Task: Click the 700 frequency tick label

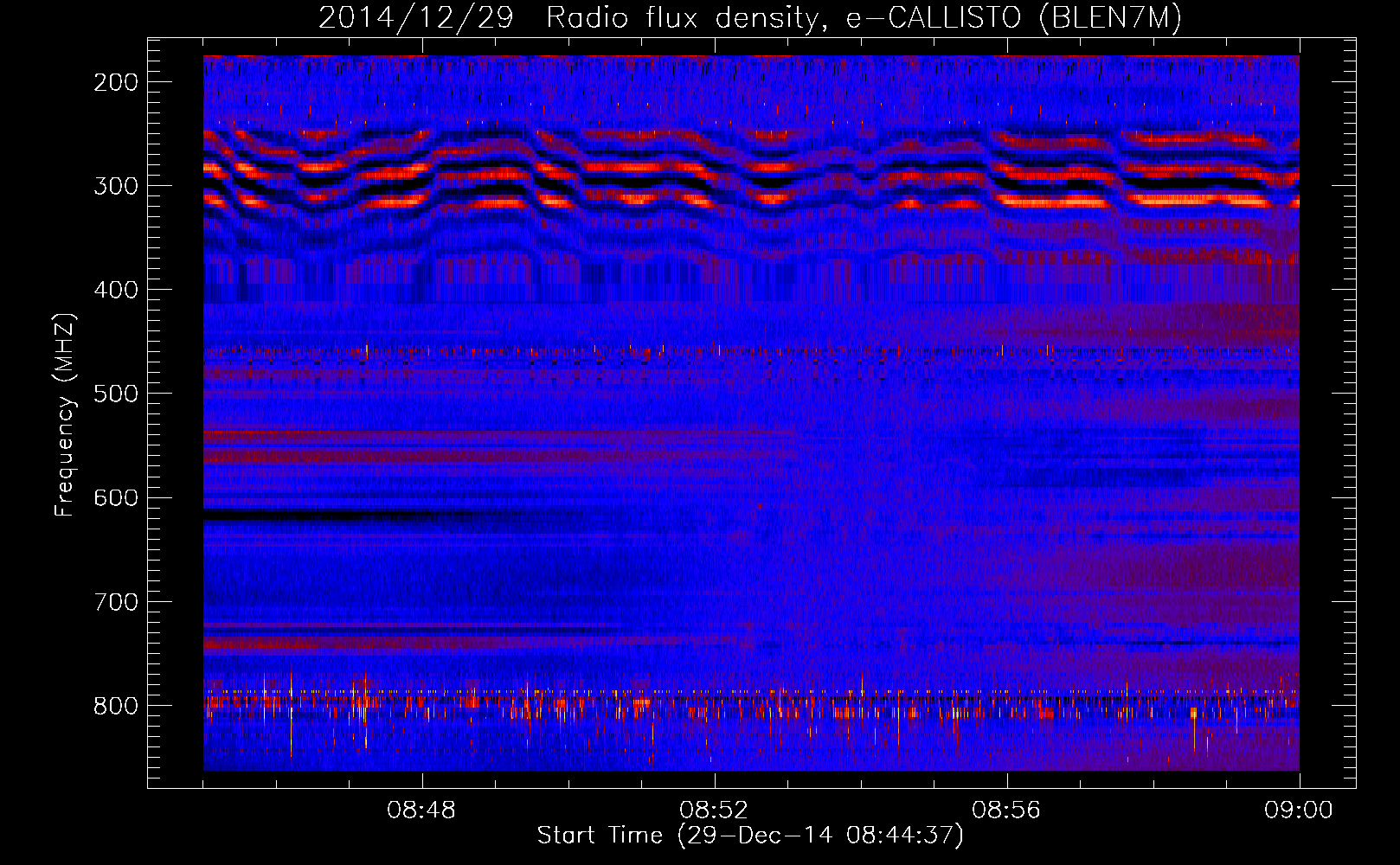Action: (115, 601)
